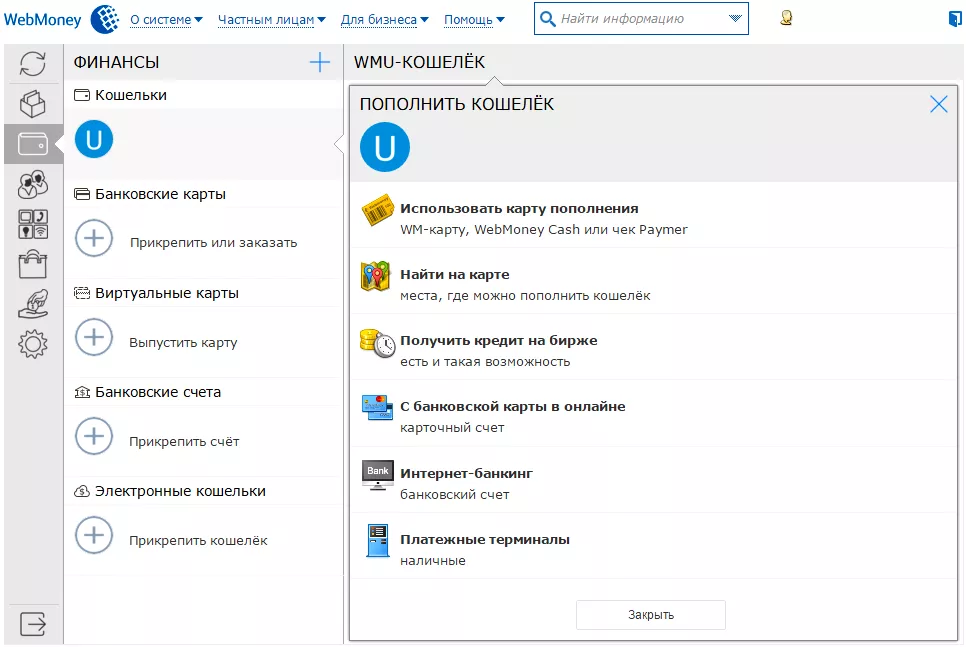Expand the Для бизнеса menu
The height and width of the screenshot is (647, 966).
pos(384,20)
